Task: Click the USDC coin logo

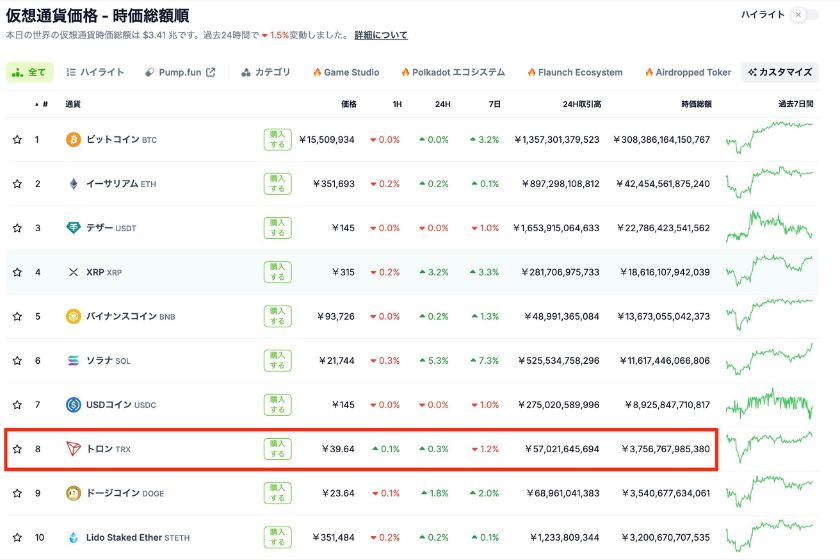Action: pos(73,405)
